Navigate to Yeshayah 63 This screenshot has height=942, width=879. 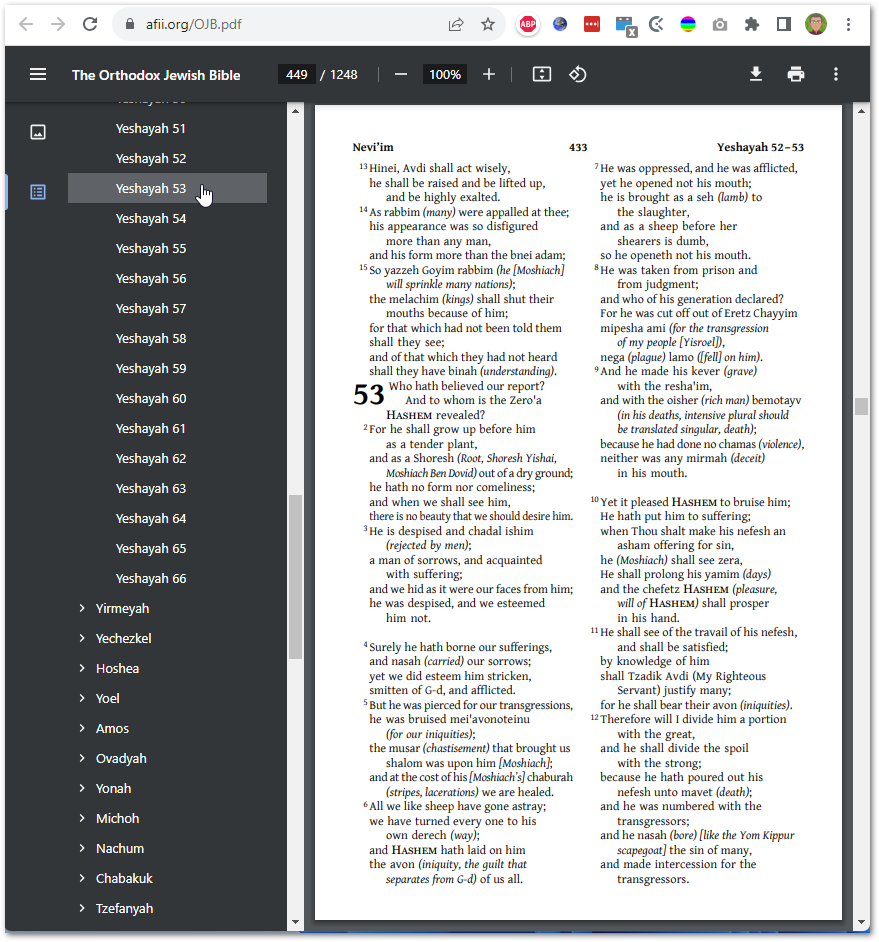(x=151, y=489)
